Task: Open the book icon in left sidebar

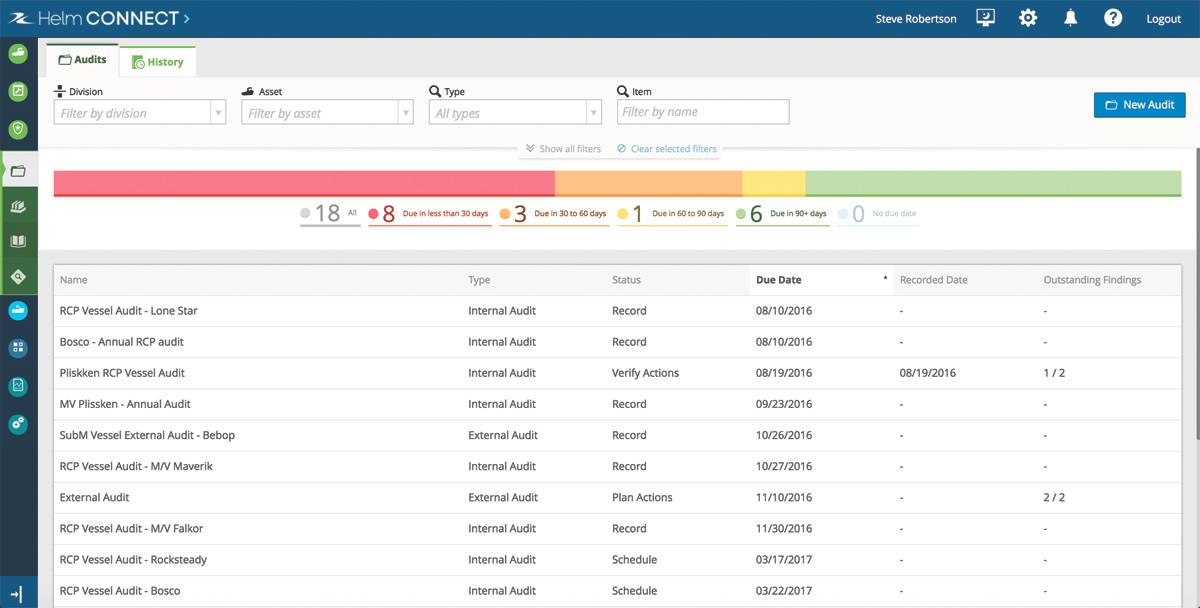Action: point(18,241)
